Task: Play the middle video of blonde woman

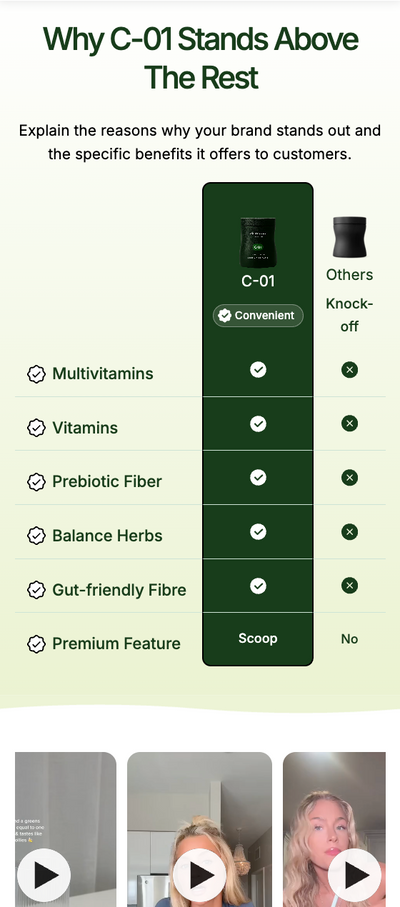Action: pos(199,876)
